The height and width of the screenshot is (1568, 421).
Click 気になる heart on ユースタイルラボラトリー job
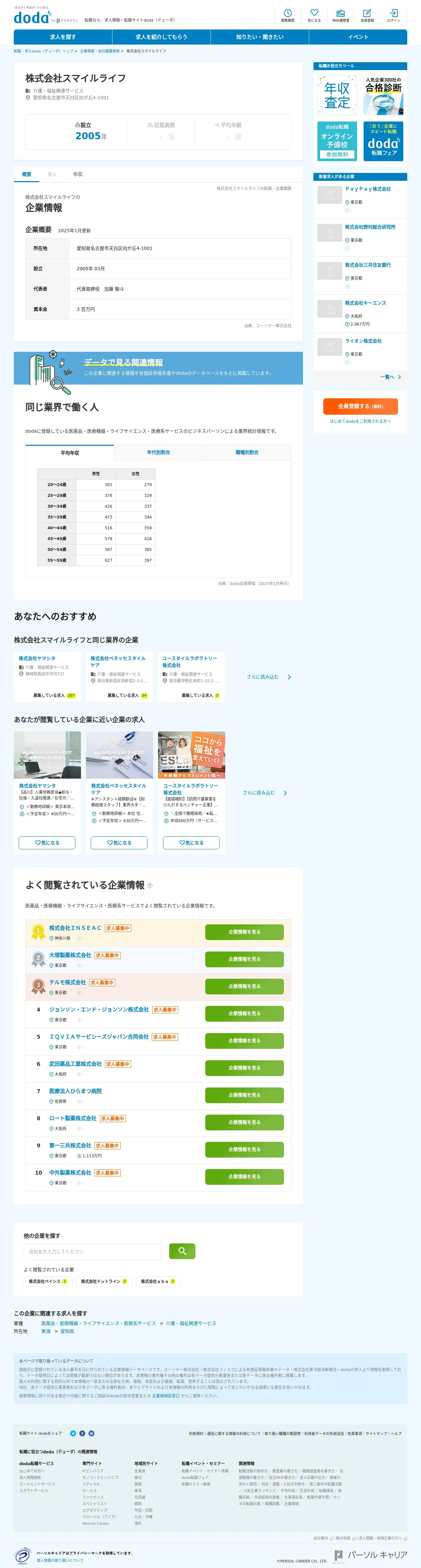point(191,843)
